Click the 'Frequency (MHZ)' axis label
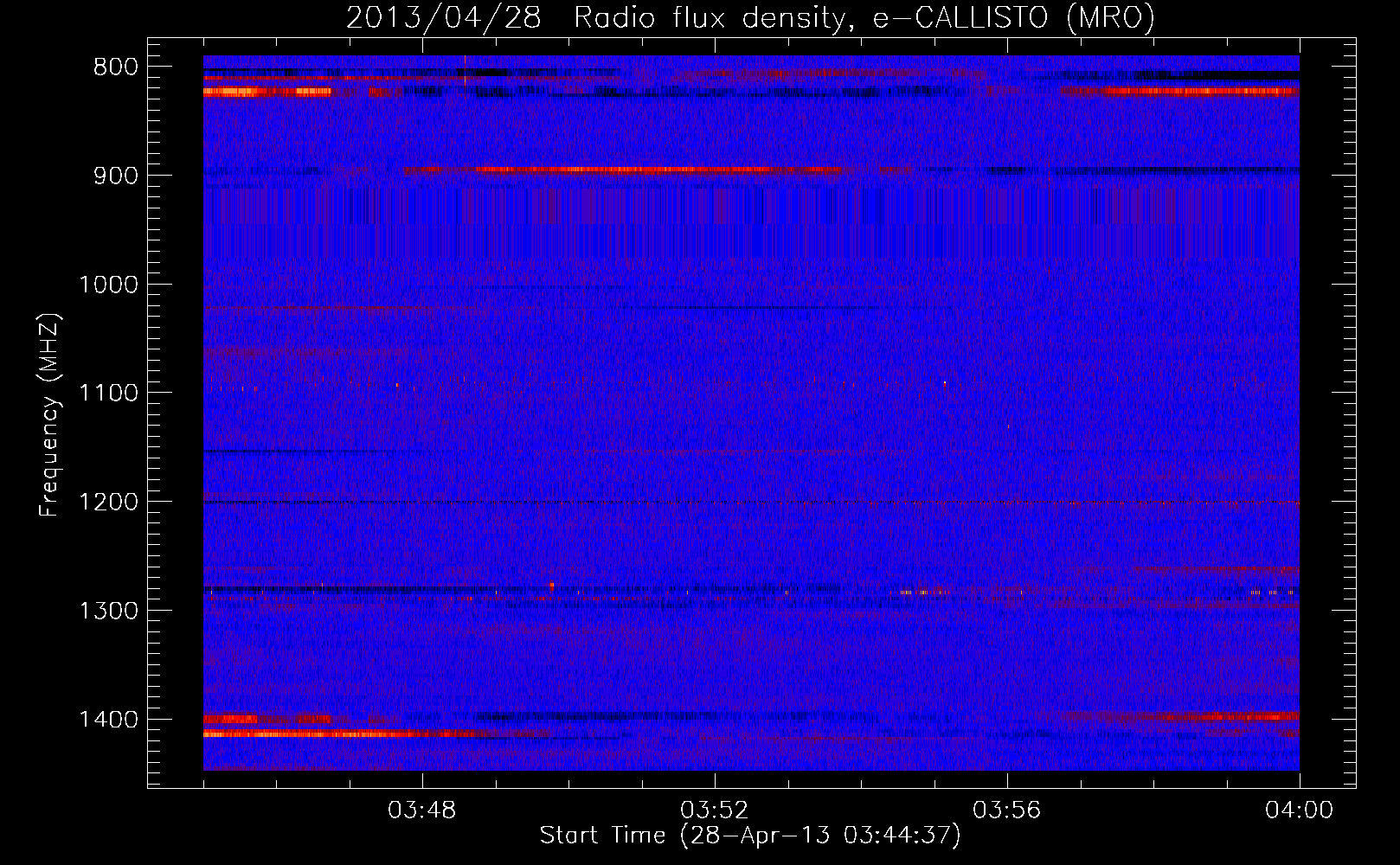This screenshot has width=1400, height=865. [49, 415]
